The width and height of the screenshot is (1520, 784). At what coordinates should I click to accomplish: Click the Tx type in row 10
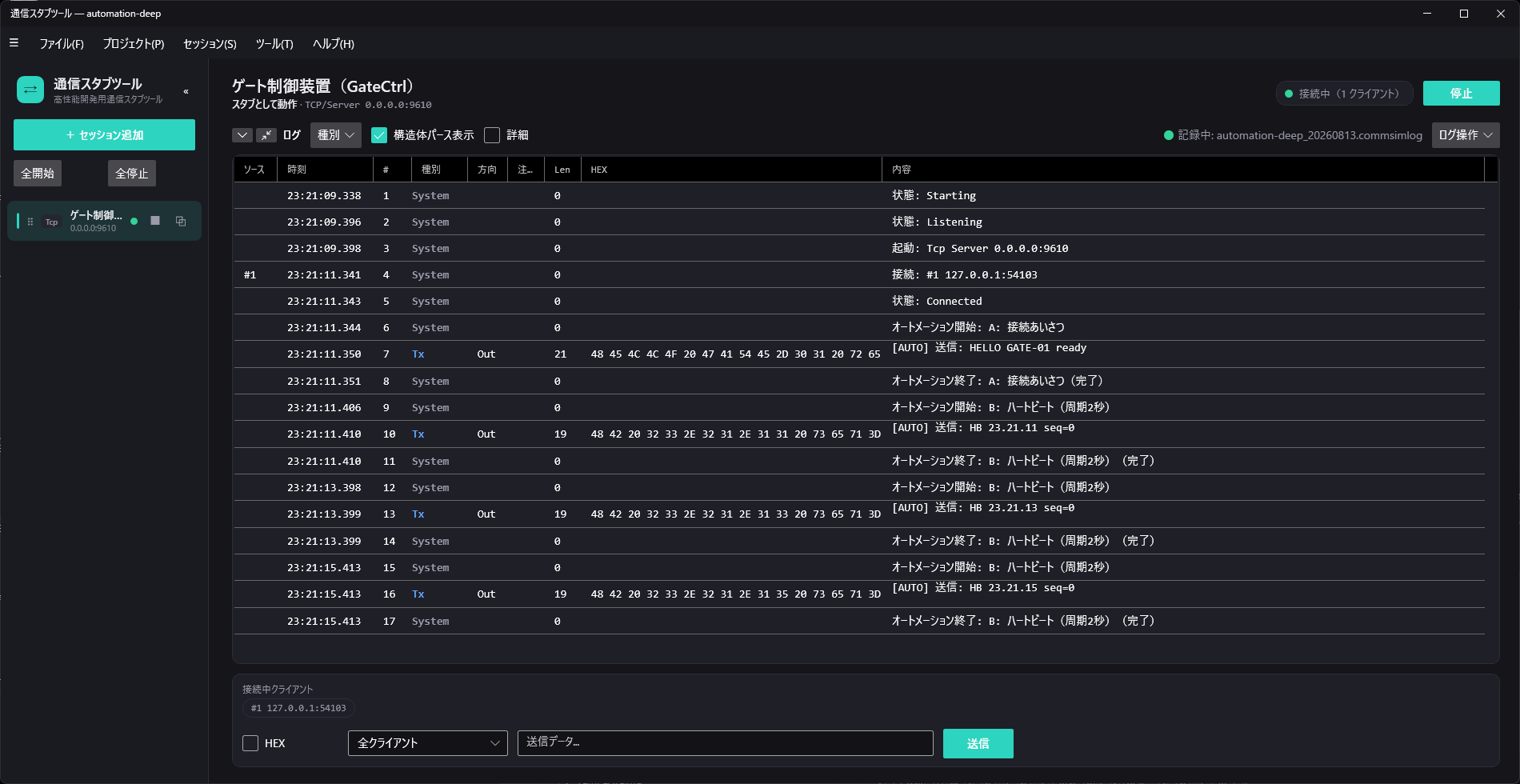(418, 434)
